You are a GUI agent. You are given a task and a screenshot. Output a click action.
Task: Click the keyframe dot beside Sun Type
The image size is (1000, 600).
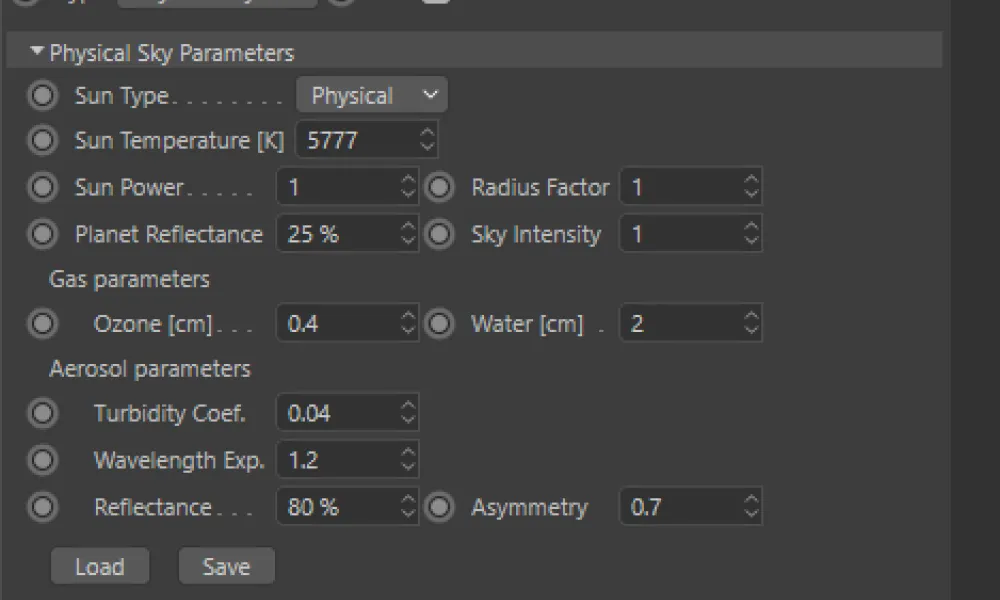[42, 96]
